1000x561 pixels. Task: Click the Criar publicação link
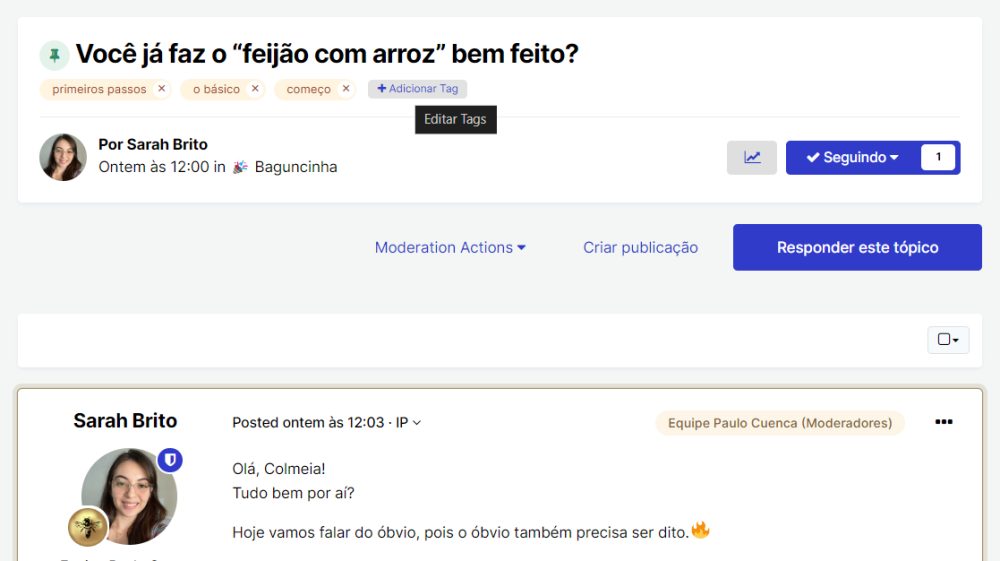[x=640, y=247]
